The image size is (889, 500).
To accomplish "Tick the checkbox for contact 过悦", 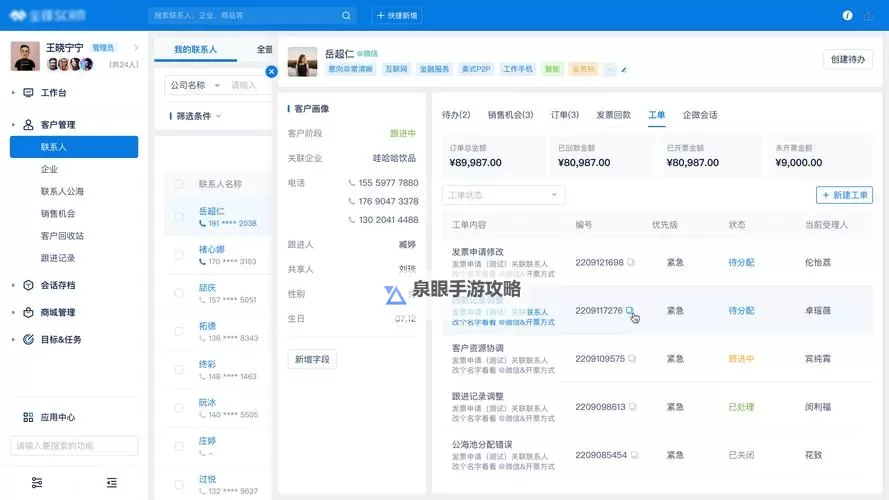I will click(x=179, y=484).
